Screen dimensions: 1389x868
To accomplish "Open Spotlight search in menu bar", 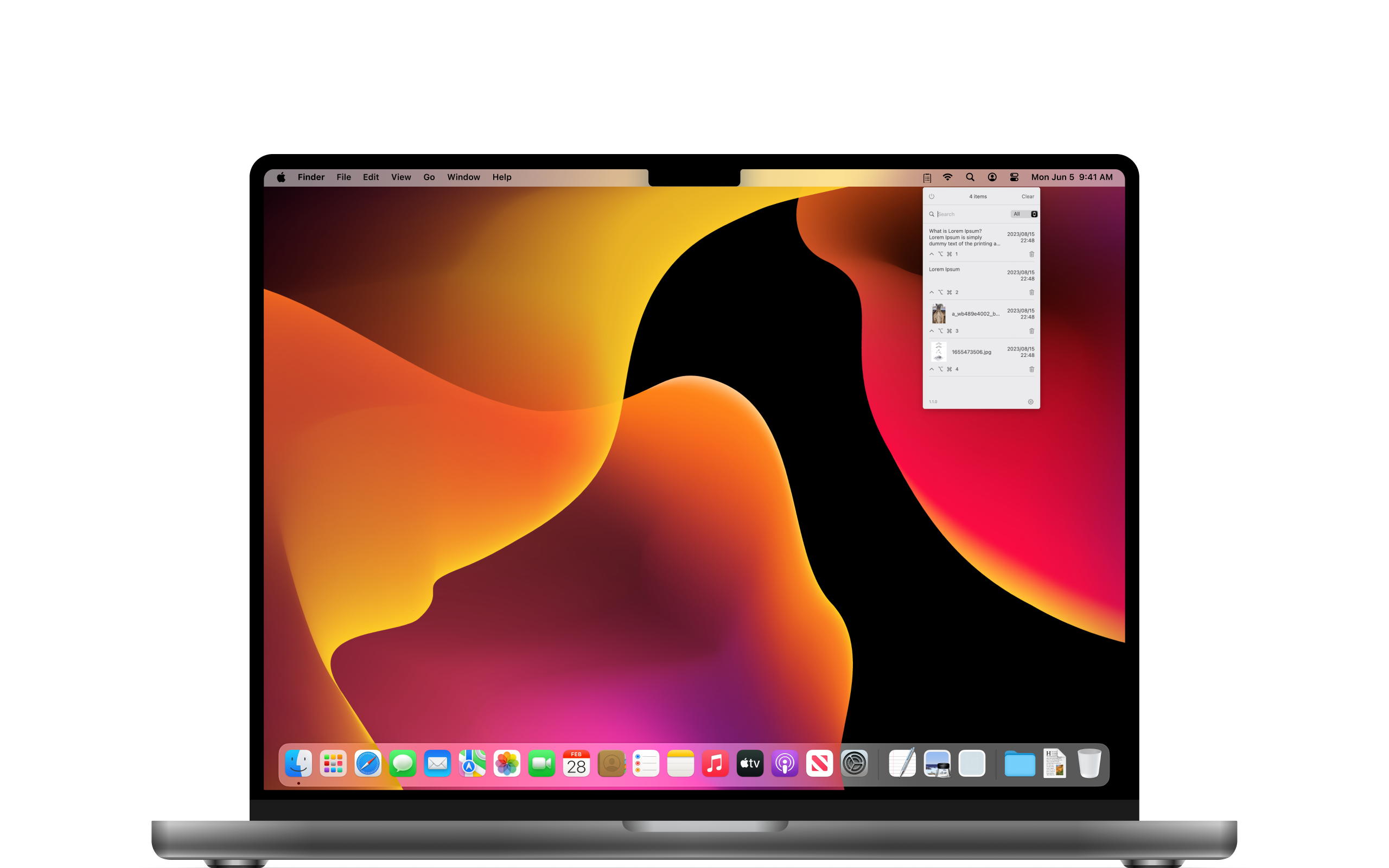I will [970, 177].
